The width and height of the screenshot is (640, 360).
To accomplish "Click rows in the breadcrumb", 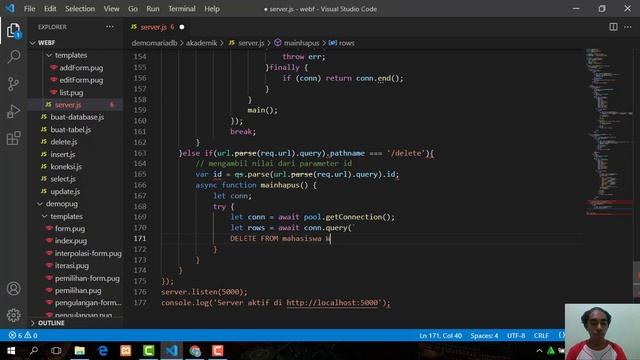I will pos(347,43).
